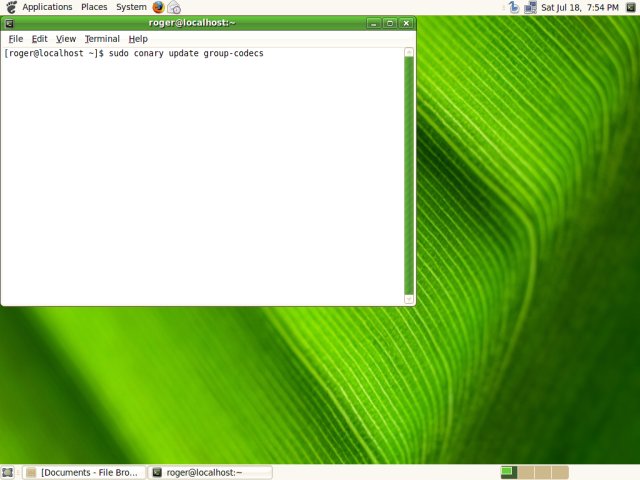Switch to the Documents - File Browser task
Viewport: 640px width, 480px height.
84,473
